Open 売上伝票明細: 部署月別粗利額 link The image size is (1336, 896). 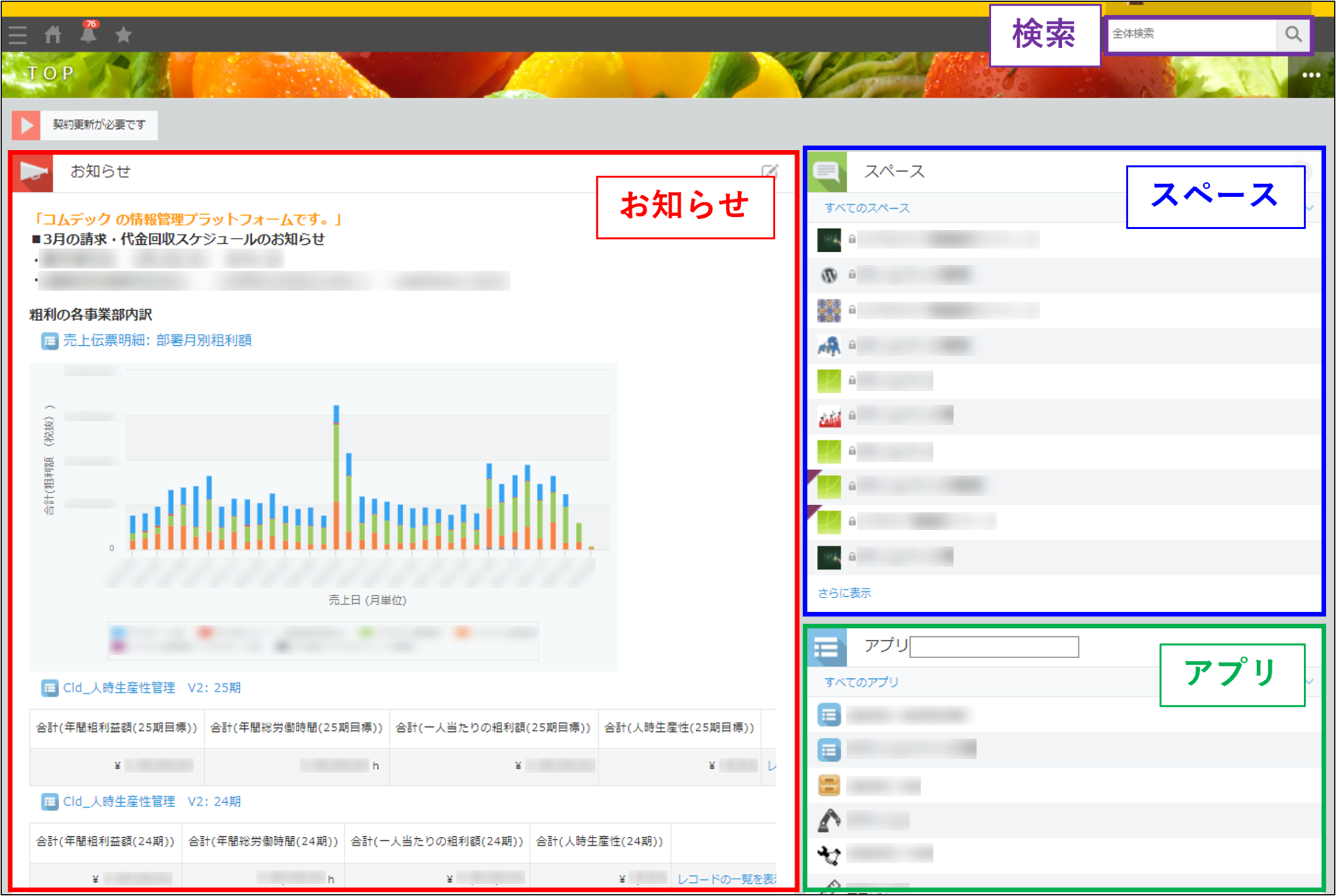pyautogui.click(x=157, y=341)
